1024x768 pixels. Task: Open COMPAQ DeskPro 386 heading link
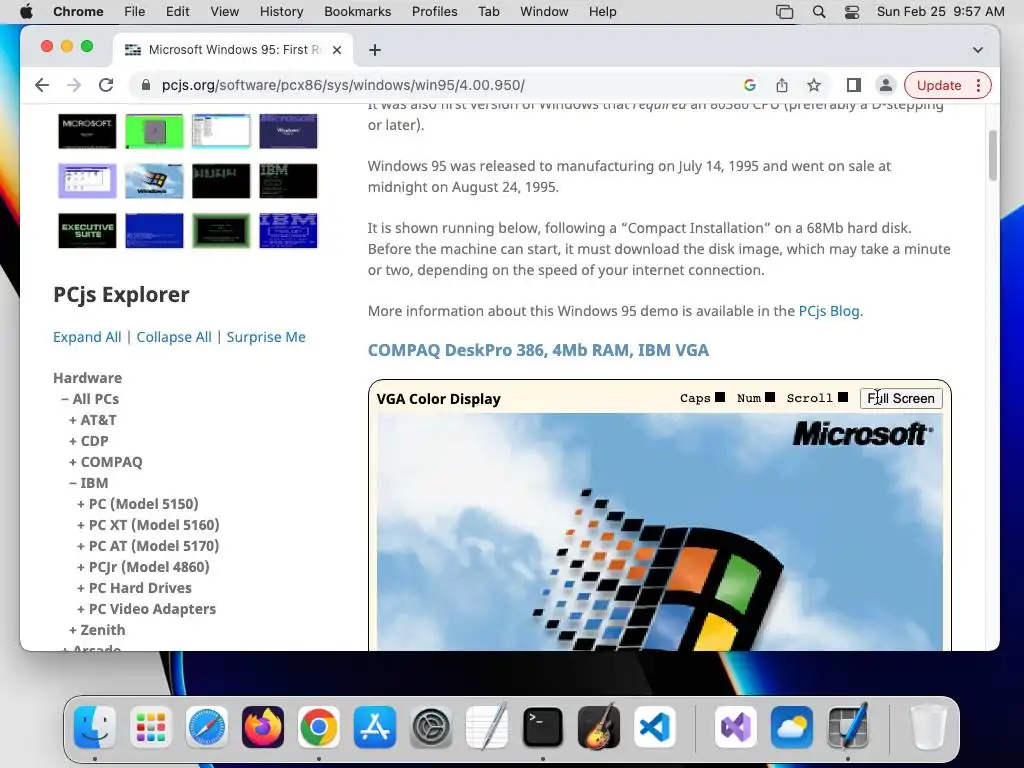(x=538, y=350)
